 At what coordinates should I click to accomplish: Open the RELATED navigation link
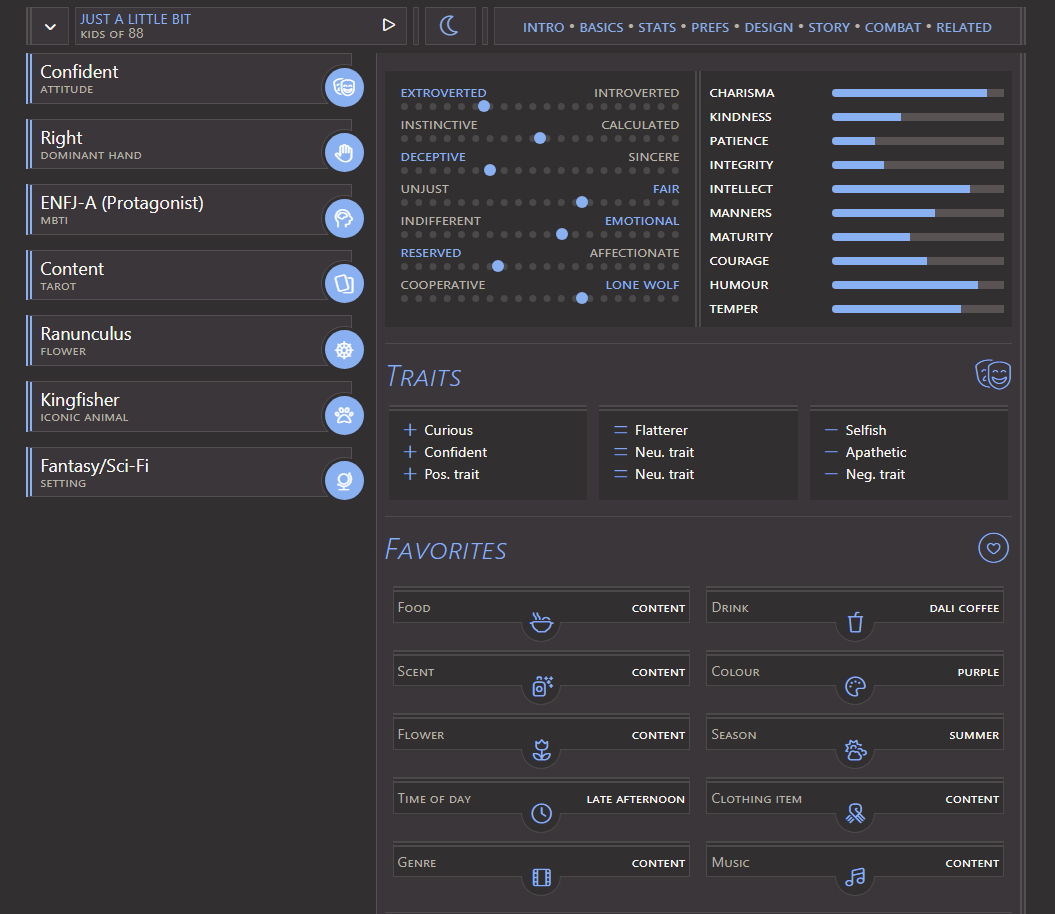963,27
